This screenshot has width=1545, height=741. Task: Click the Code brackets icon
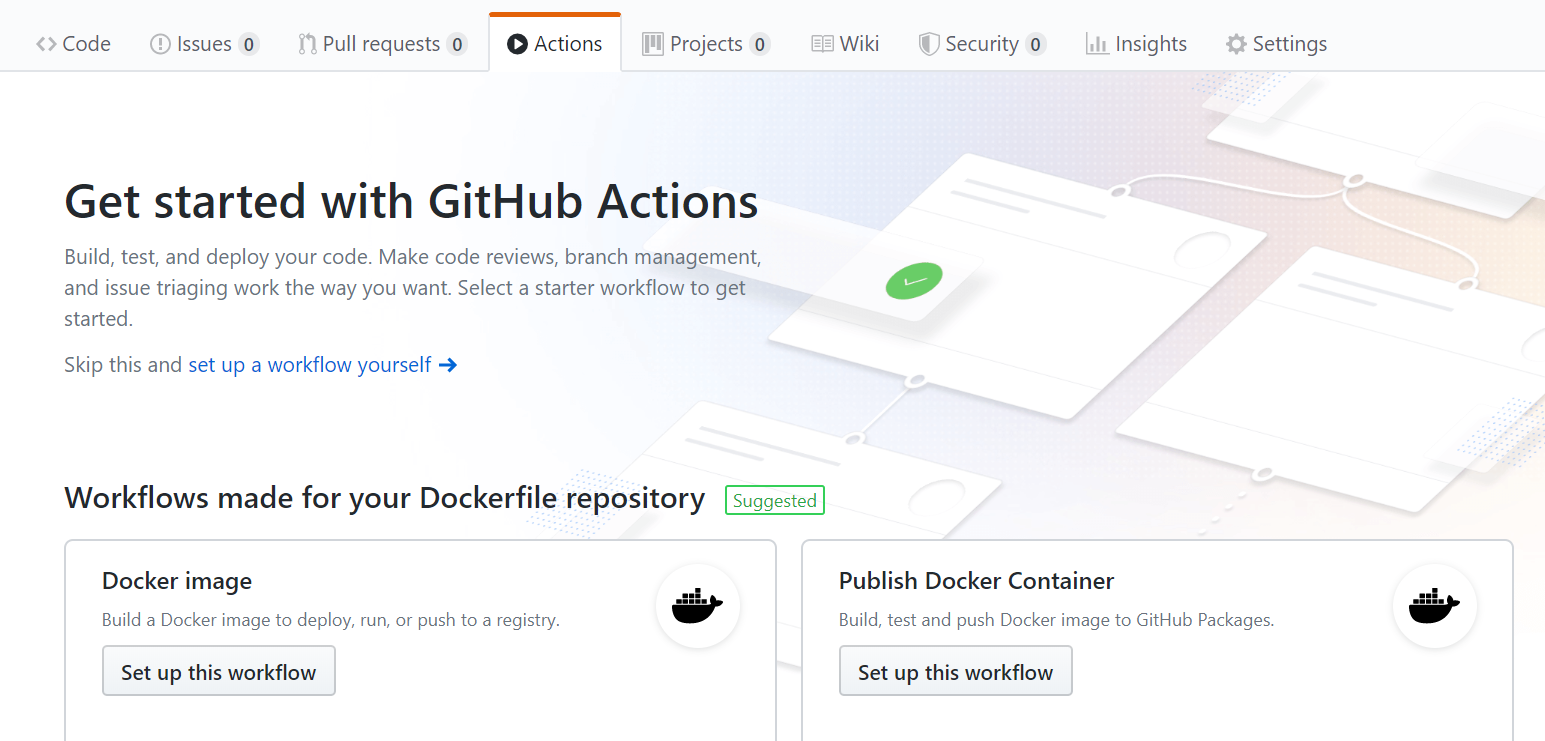(46, 44)
